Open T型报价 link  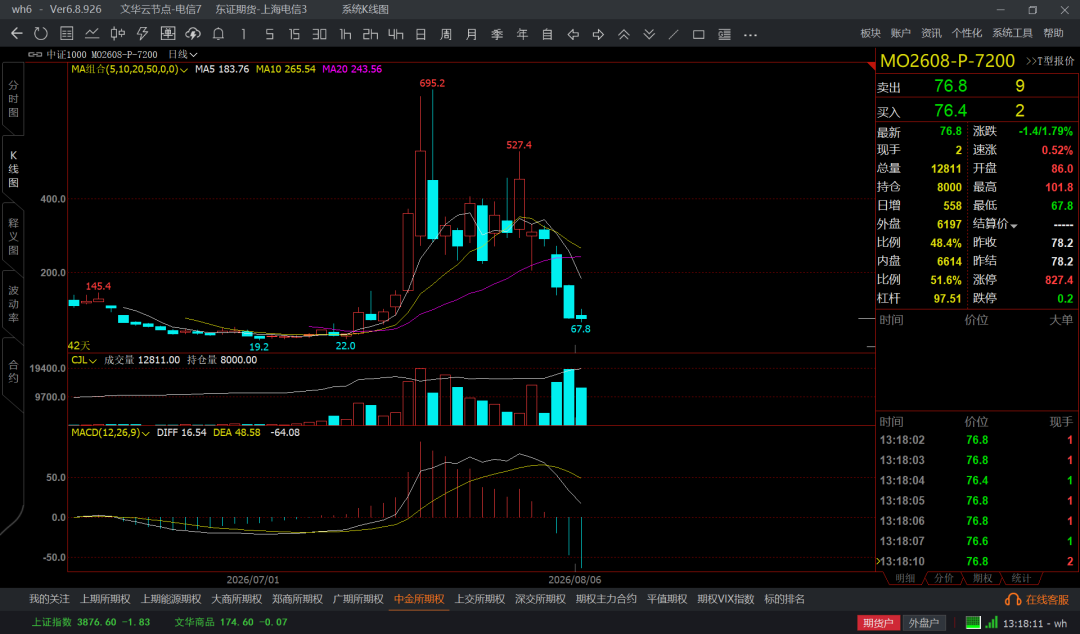pyautogui.click(x=1050, y=61)
